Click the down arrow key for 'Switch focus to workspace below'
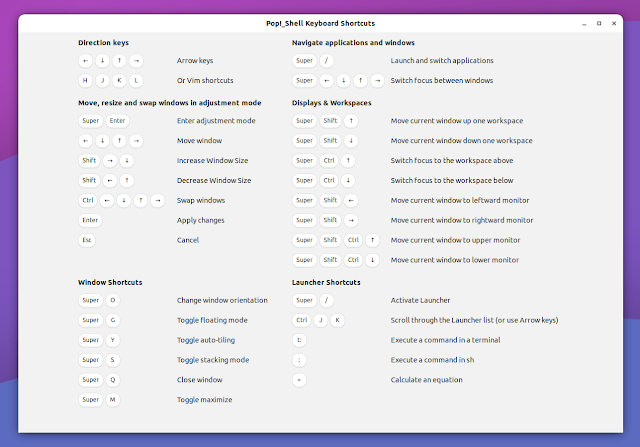Image resolution: width=640 pixels, height=447 pixels. click(x=349, y=180)
